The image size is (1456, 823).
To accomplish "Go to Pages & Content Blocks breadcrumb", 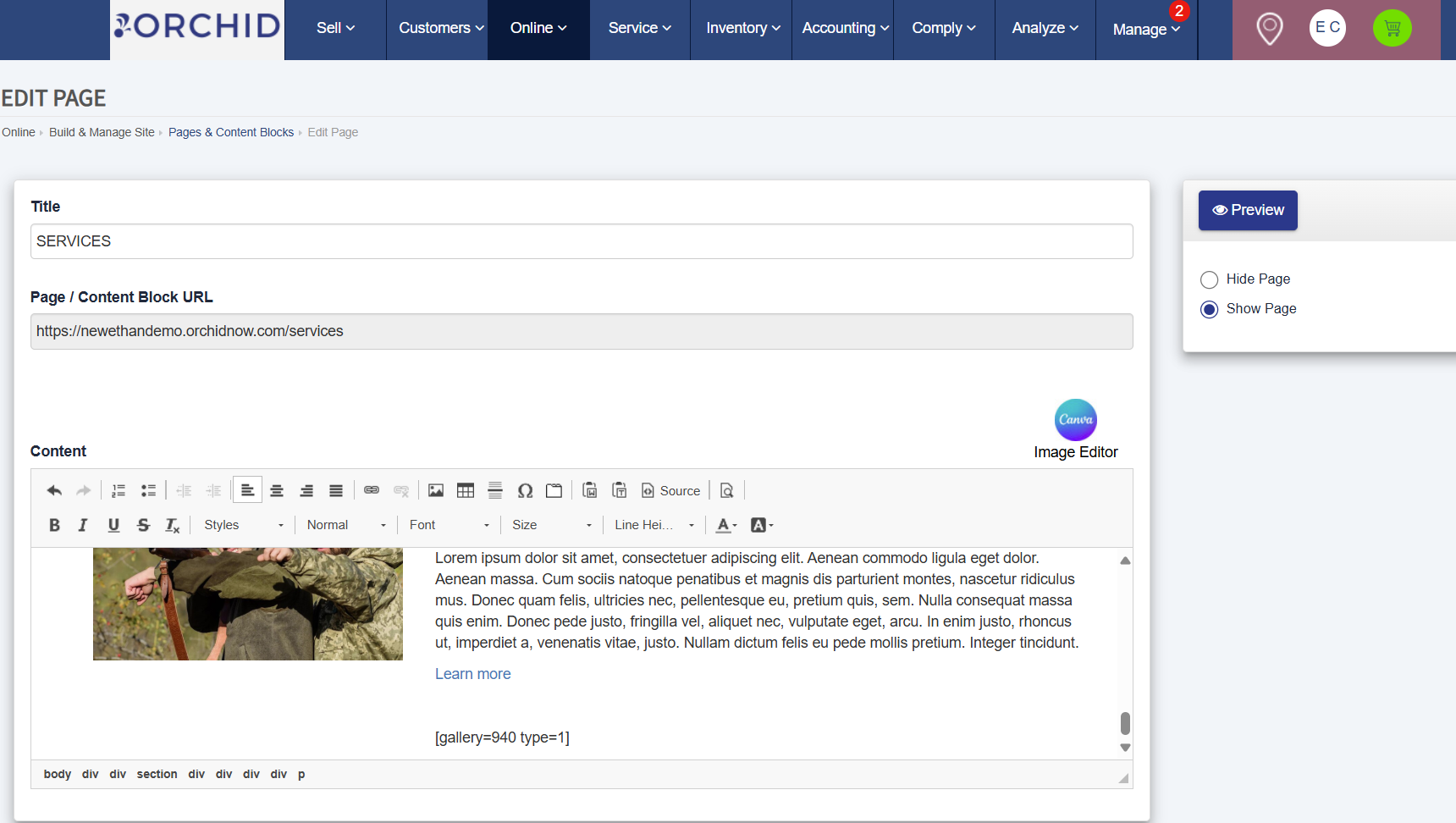I will [x=231, y=132].
